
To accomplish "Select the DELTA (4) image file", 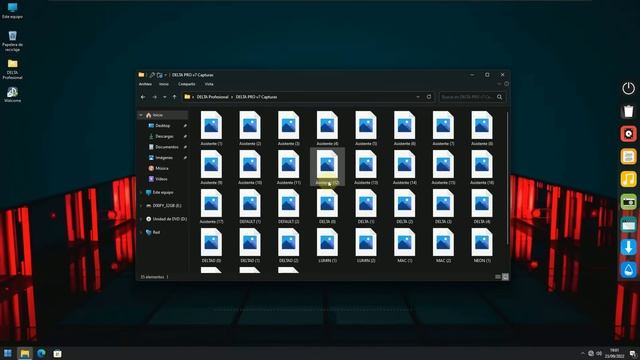I will 482,206.
